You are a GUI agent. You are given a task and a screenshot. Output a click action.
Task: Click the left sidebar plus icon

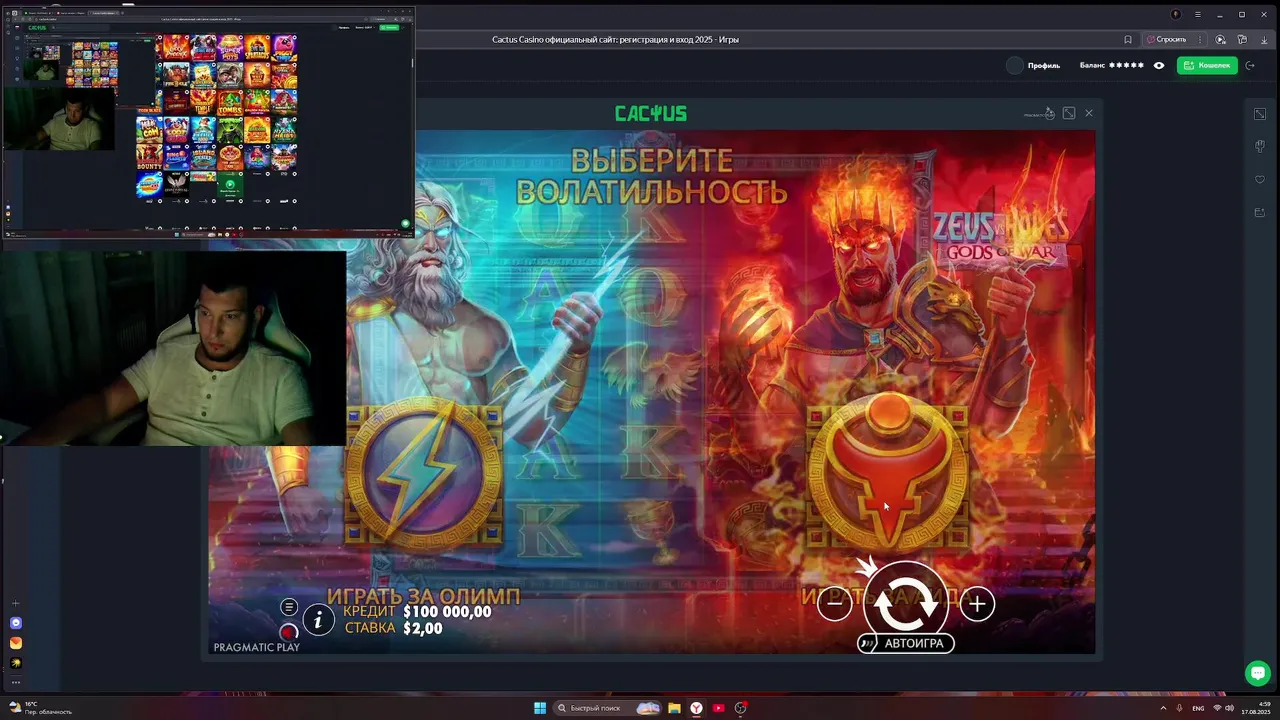click(x=15, y=604)
